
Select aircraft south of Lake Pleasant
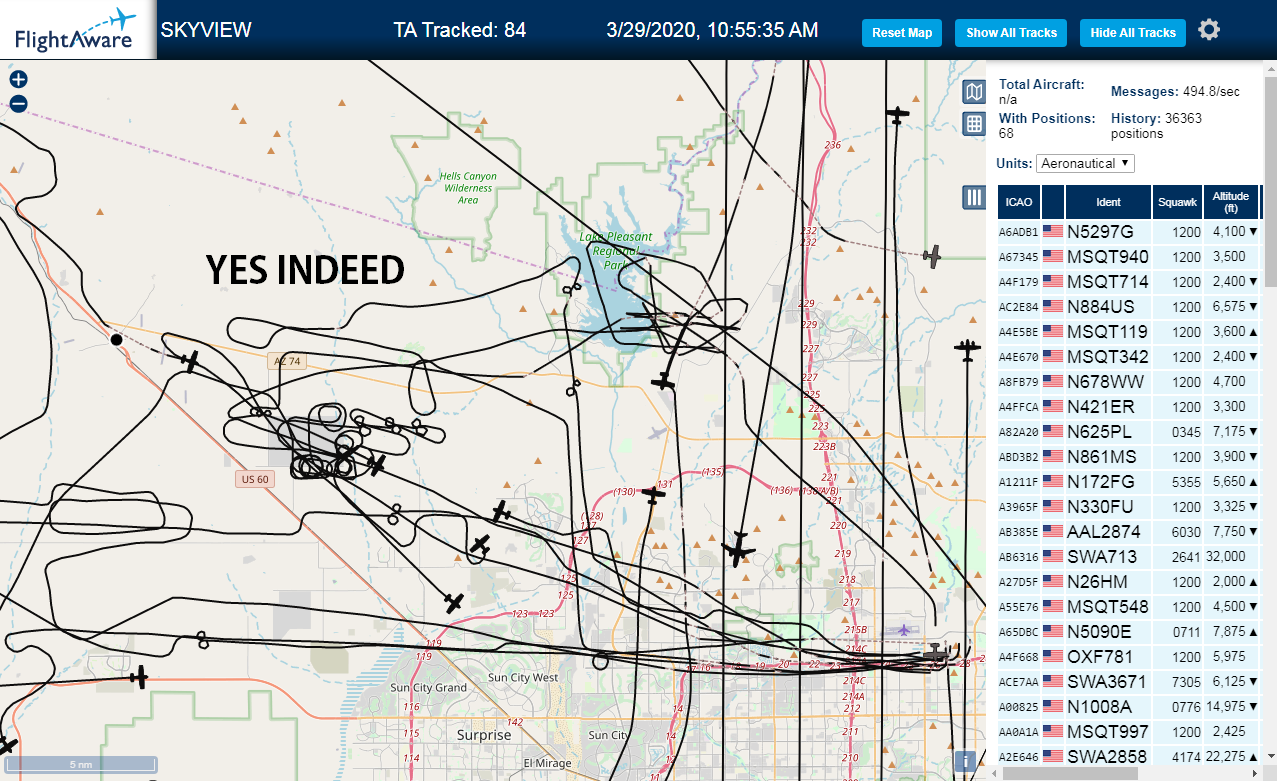coord(662,381)
